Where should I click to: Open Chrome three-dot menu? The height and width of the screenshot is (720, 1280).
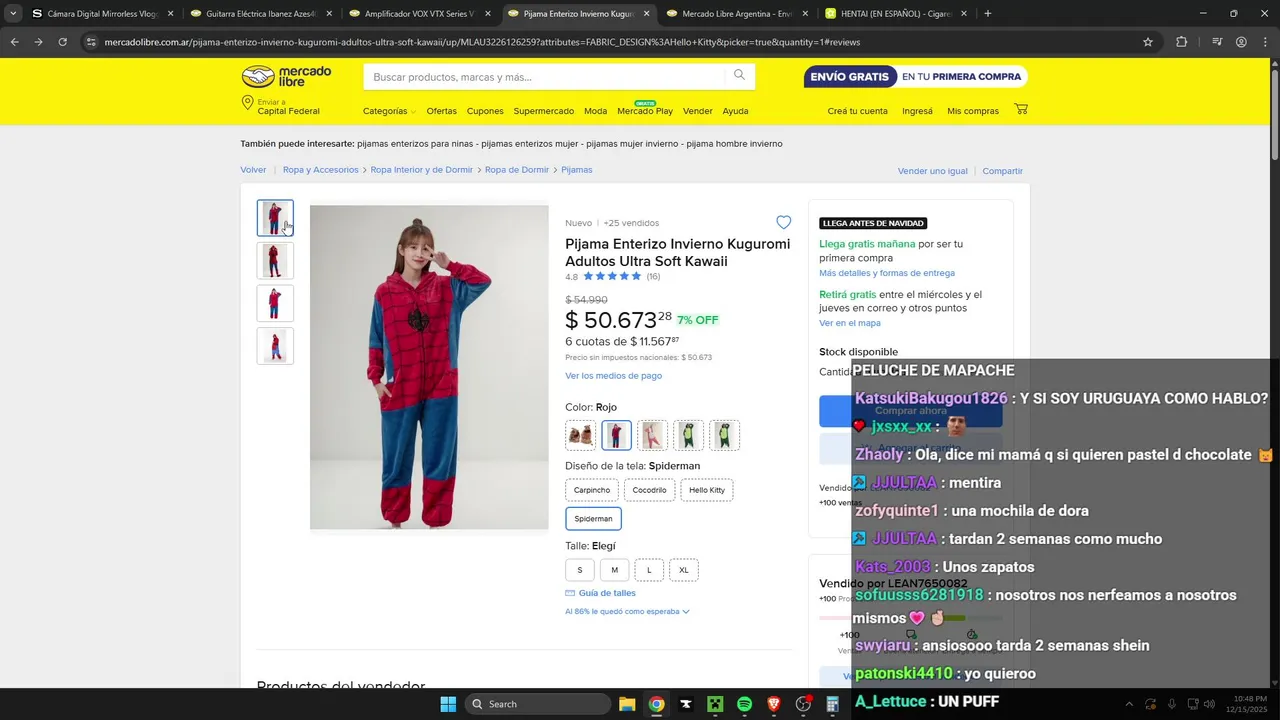pyautogui.click(x=1265, y=42)
